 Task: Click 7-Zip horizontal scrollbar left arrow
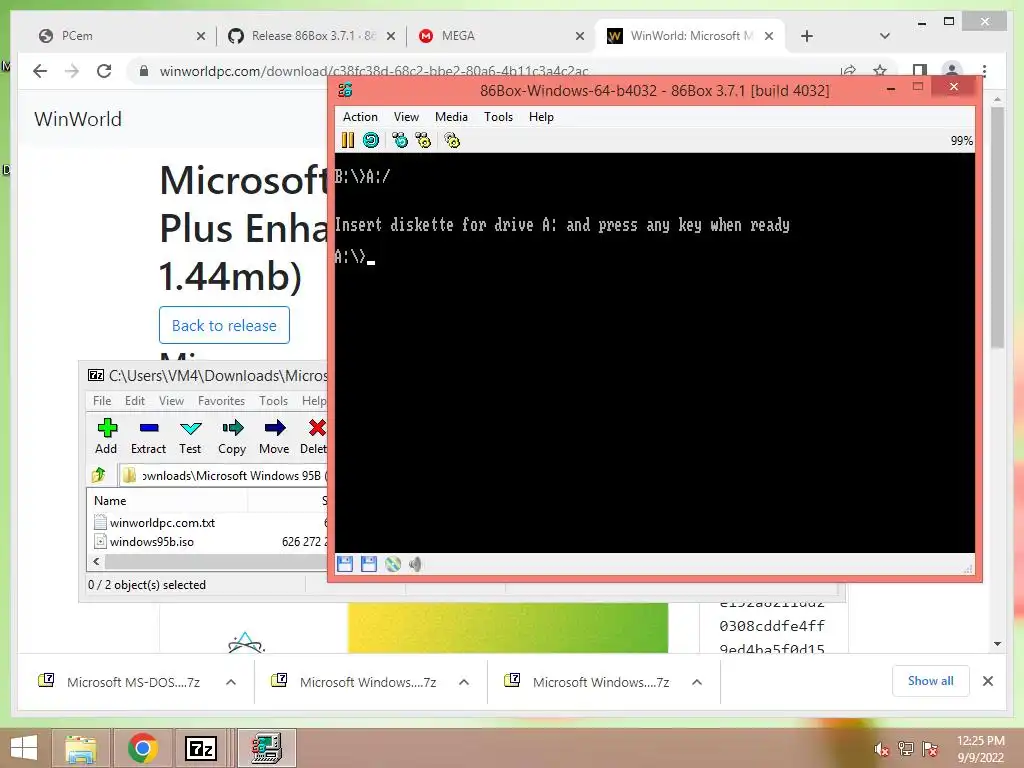[97, 562]
